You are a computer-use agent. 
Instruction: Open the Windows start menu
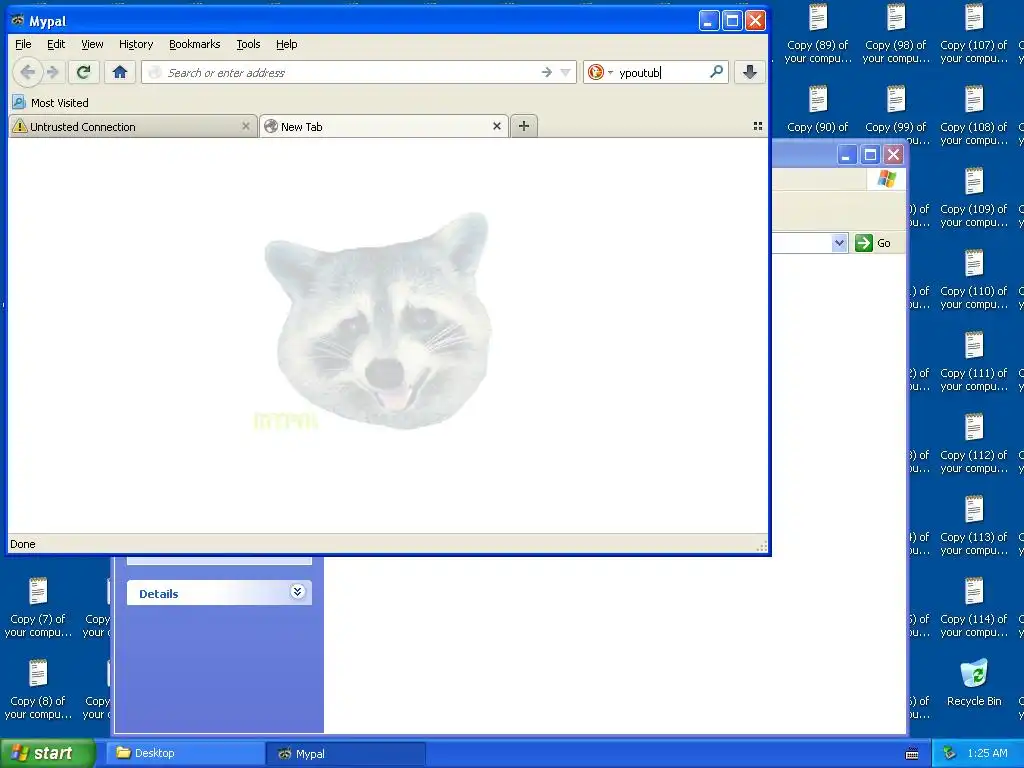(x=48, y=753)
